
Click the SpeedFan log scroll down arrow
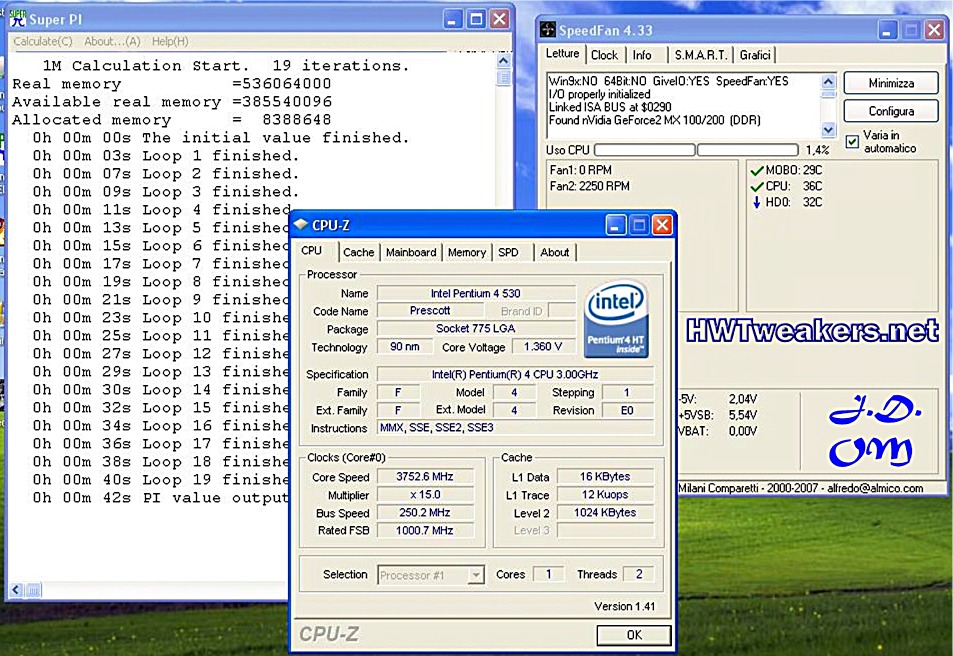[828, 129]
